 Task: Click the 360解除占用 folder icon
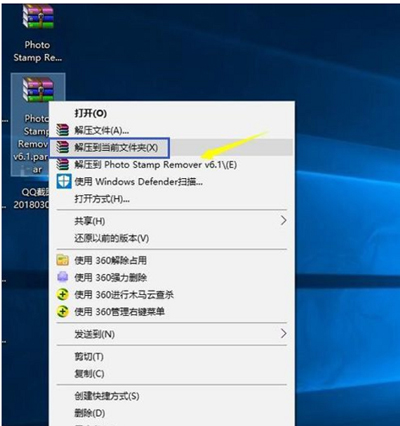[62, 260]
